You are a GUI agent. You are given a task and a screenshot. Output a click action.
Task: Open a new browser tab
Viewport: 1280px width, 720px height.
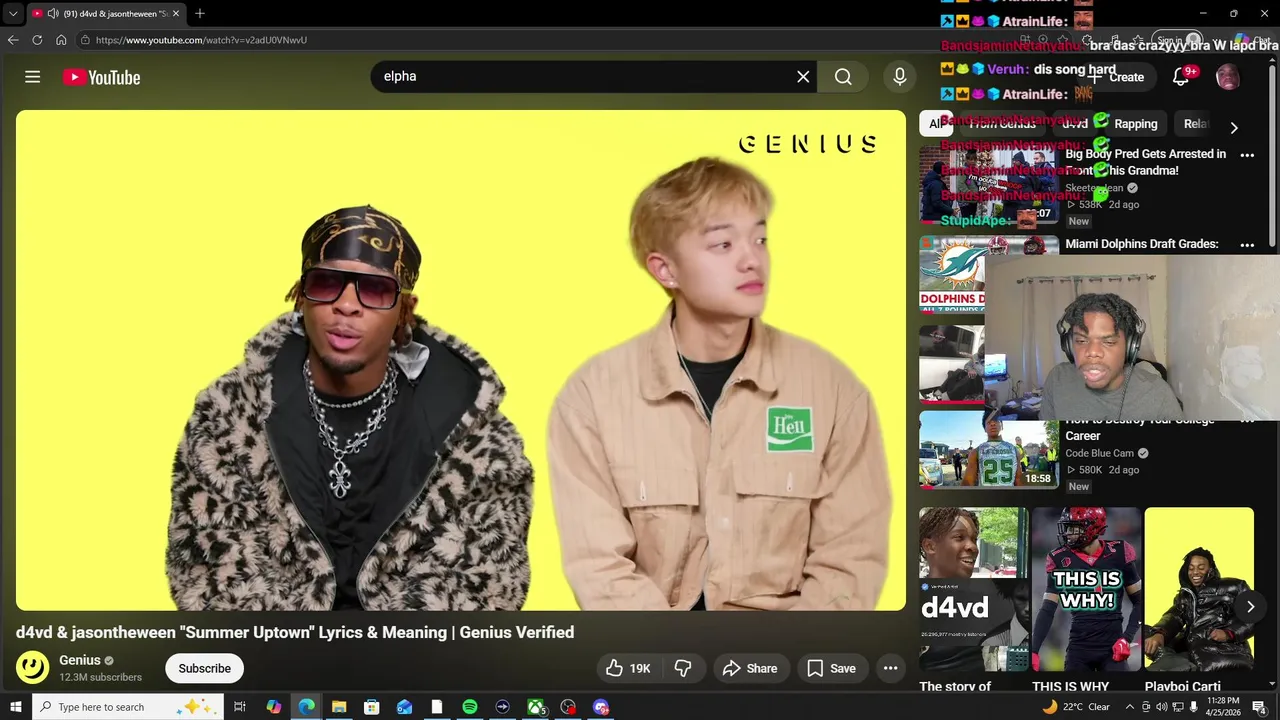tap(199, 14)
